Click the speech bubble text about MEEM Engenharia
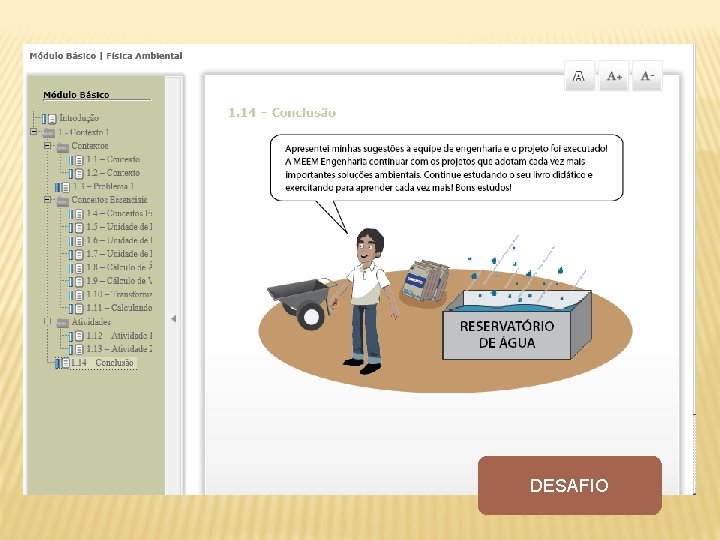This screenshot has width=720, height=540. (446, 168)
